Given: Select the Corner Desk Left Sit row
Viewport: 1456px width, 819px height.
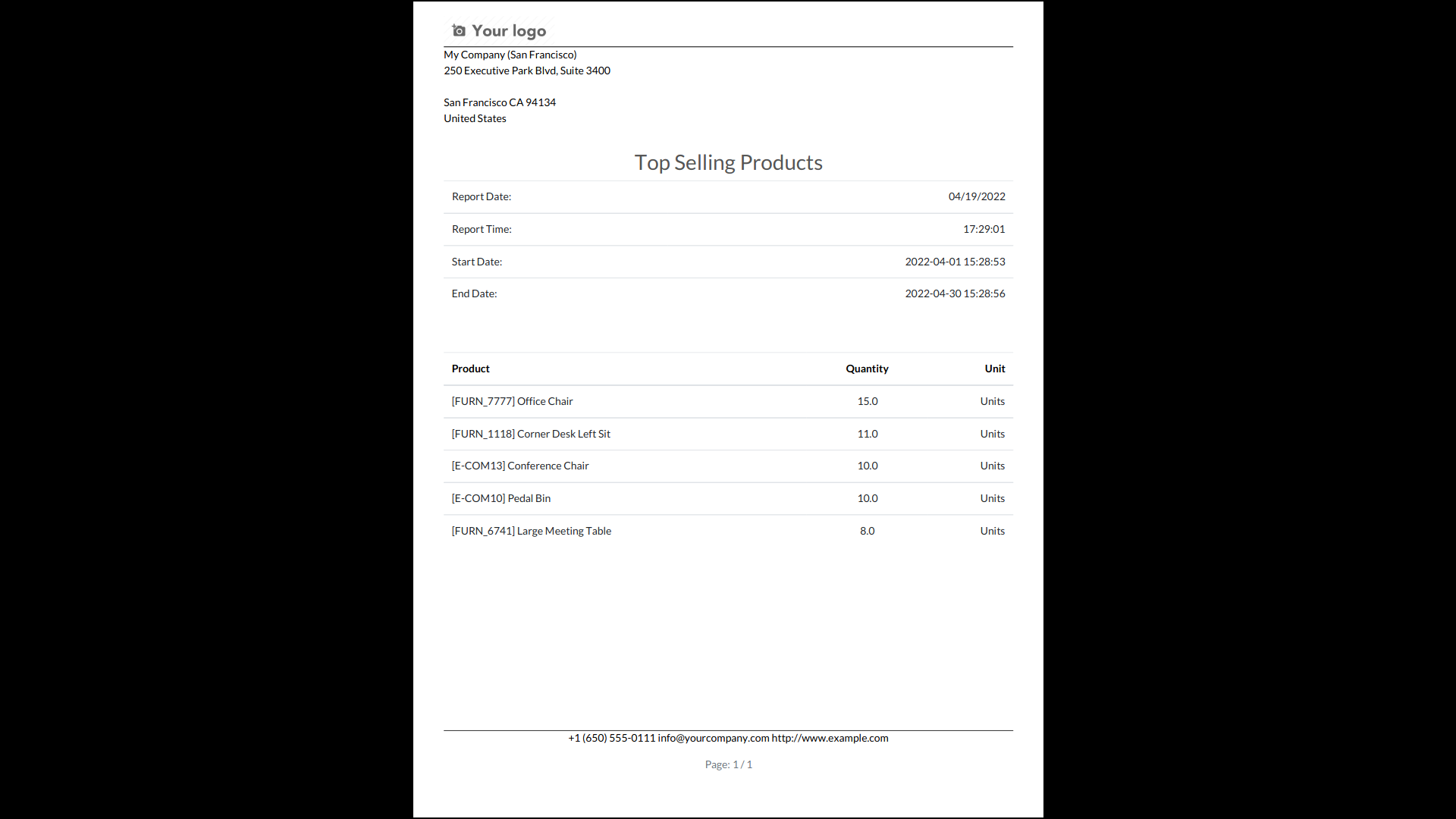Looking at the screenshot, I should pos(531,434).
